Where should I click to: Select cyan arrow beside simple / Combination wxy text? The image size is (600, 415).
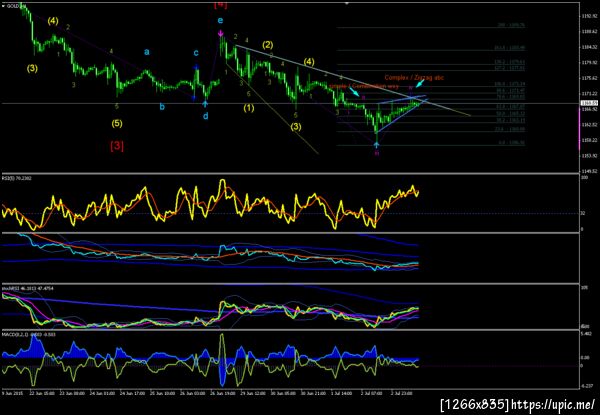pyautogui.click(x=354, y=92)
